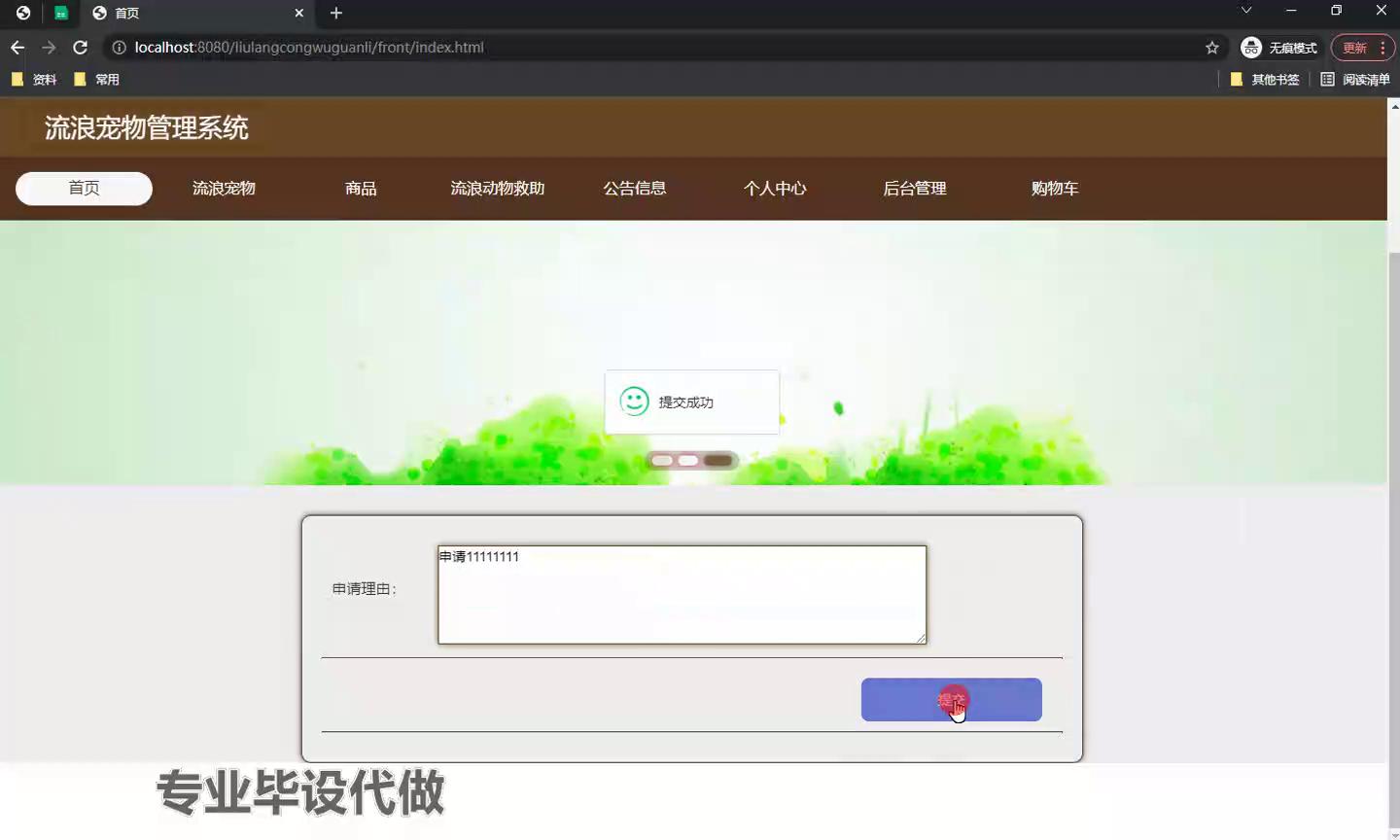Go to 流浪宠物 menu item
The height and width of the screenshot is (840, 1400).
[x=224, y=189]
